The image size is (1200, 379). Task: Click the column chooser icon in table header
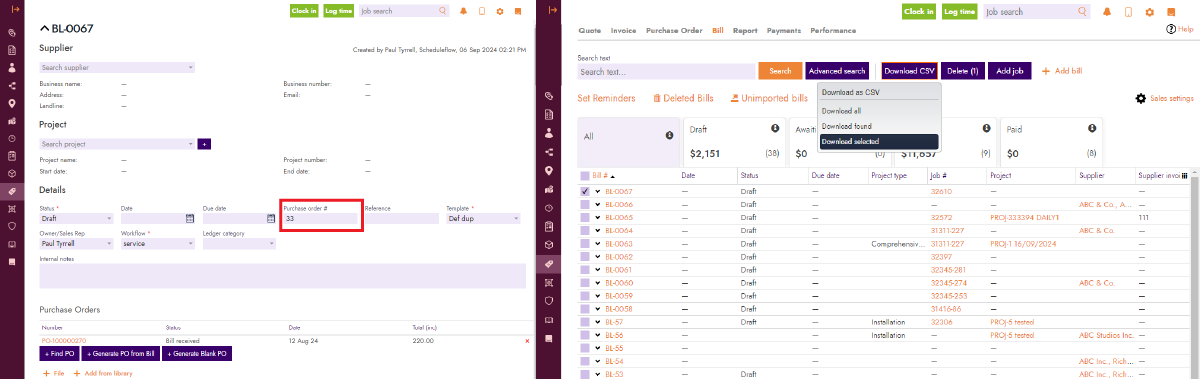click(1185, 175)
